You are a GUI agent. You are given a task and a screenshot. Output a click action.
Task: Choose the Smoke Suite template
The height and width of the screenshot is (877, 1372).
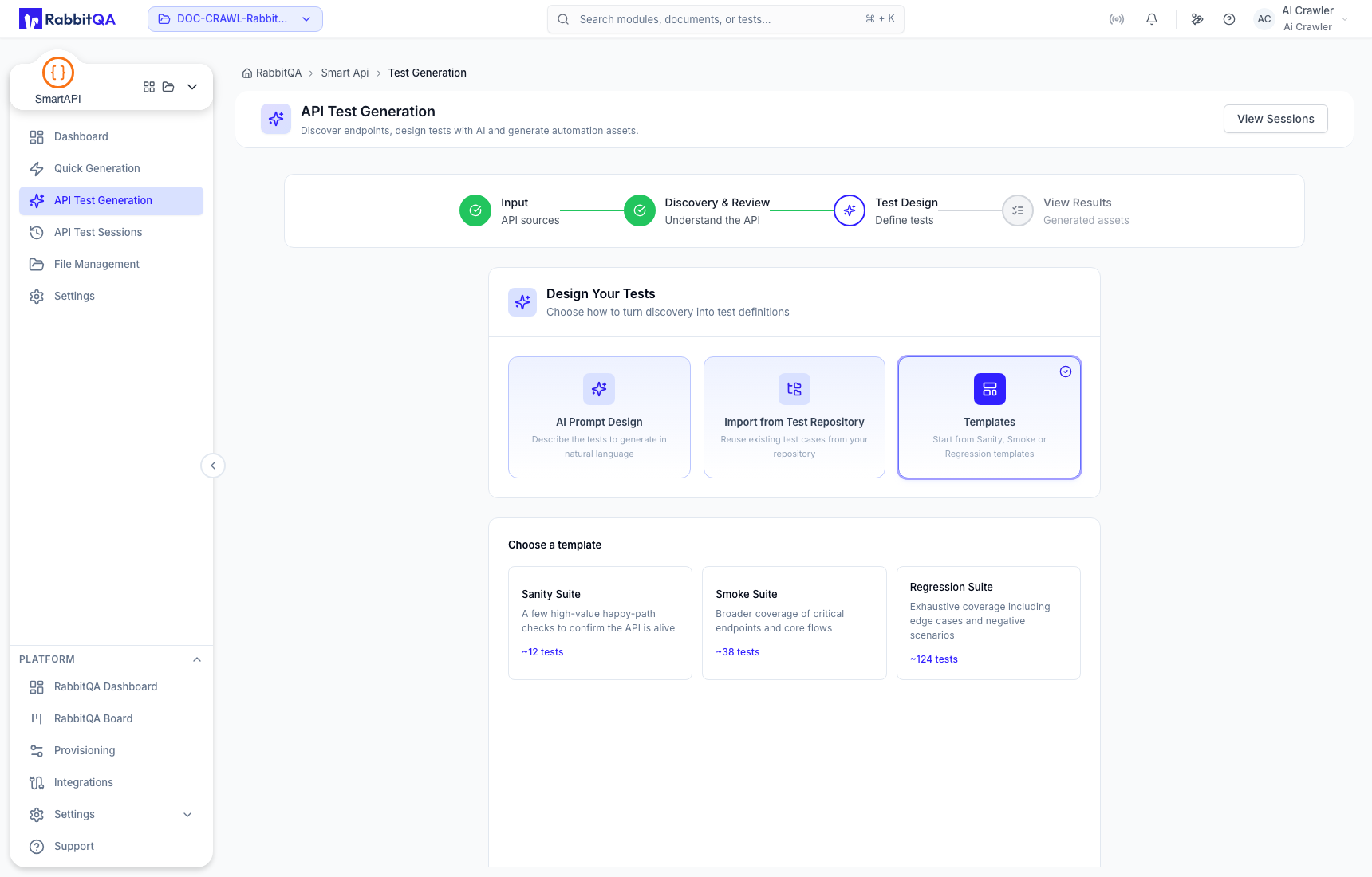point(794,623)
